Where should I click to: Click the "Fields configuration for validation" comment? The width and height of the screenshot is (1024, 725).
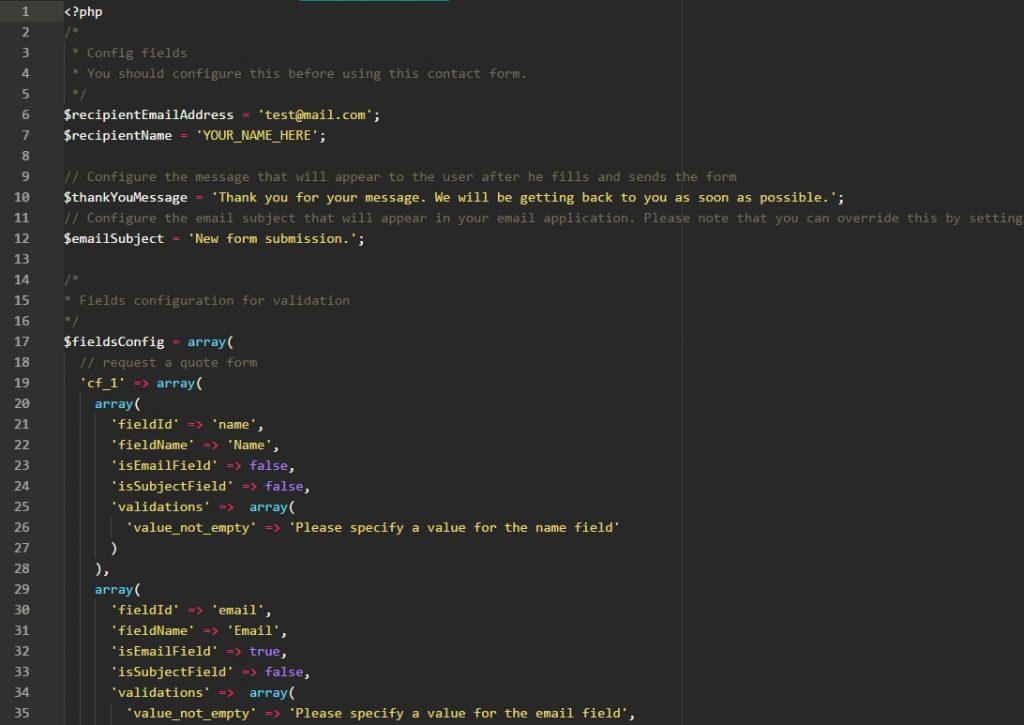pos(214,300)
